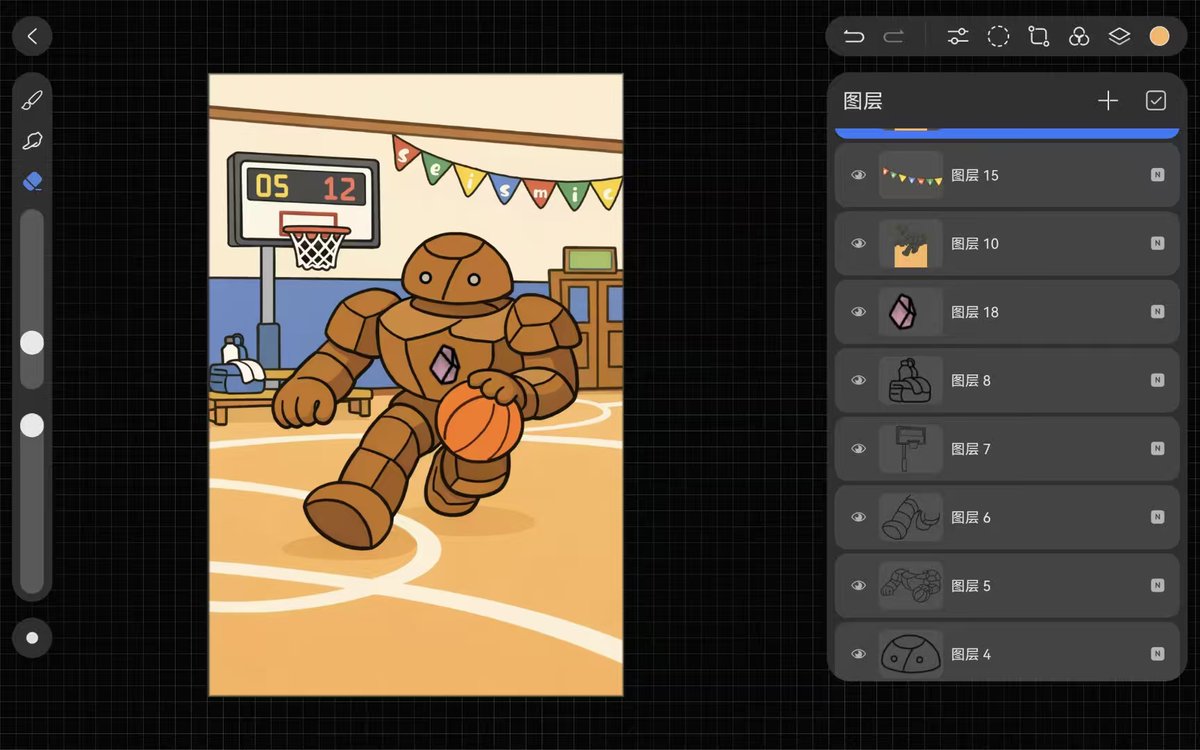Open blend mode N for 图层 8
1200x750 pixels.
[1157, 380]
